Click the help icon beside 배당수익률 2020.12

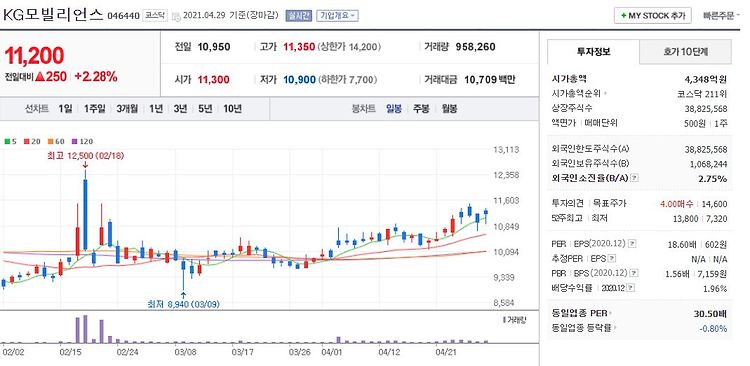point(631,288)
